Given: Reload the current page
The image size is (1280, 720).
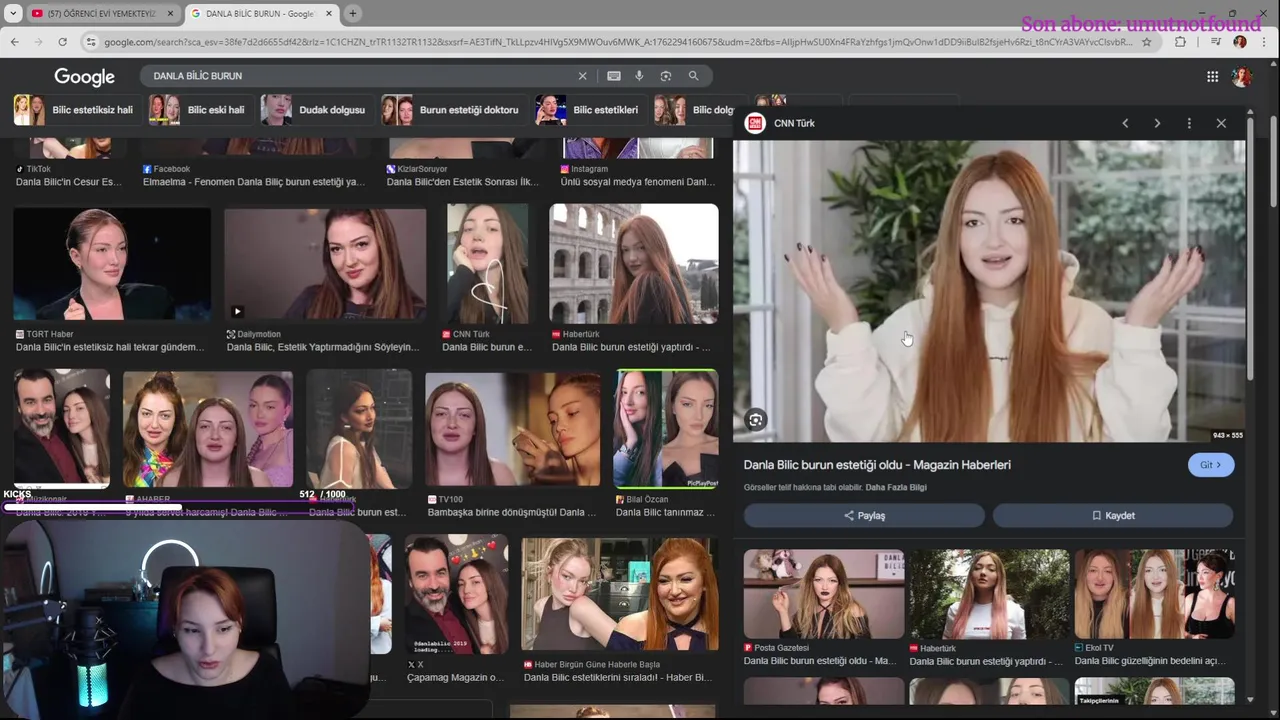Looking at the screenshot, I should 62,42.
